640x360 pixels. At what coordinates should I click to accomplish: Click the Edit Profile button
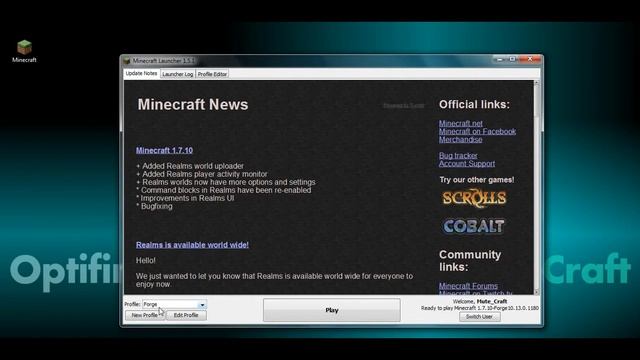click(186, 315)
